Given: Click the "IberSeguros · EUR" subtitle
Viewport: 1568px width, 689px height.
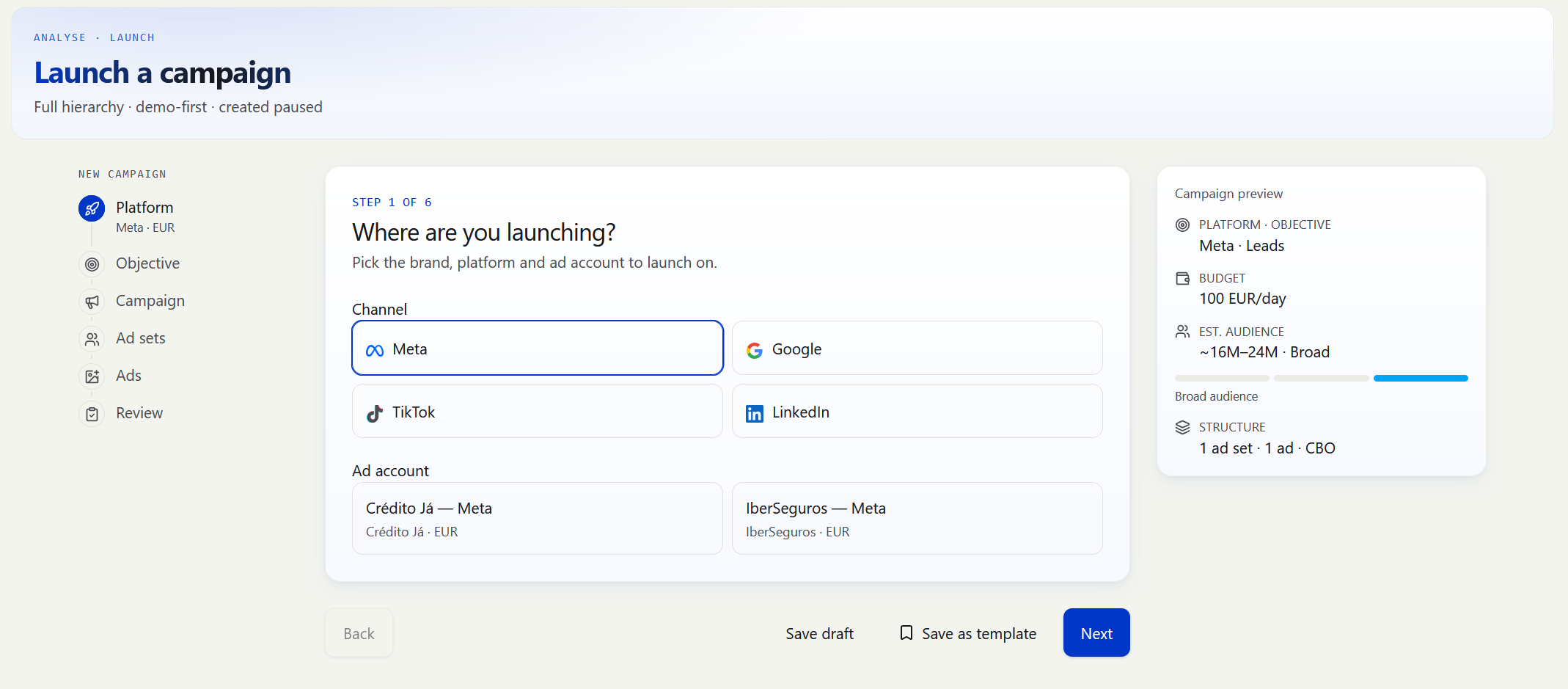Looking at the screenshot, I should 797,532.
